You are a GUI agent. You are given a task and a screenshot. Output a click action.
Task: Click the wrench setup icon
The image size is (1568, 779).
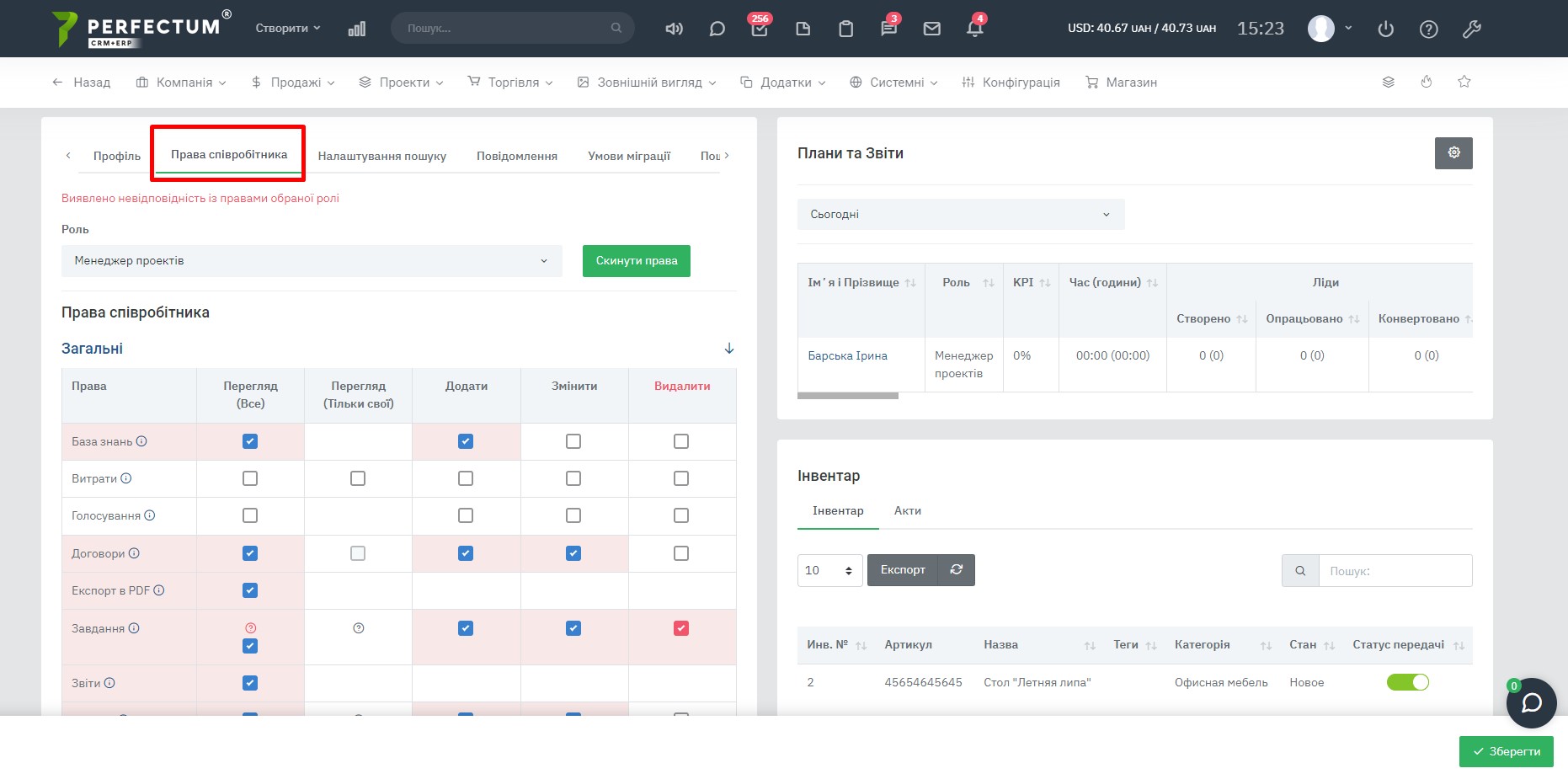click(1471, 29)
